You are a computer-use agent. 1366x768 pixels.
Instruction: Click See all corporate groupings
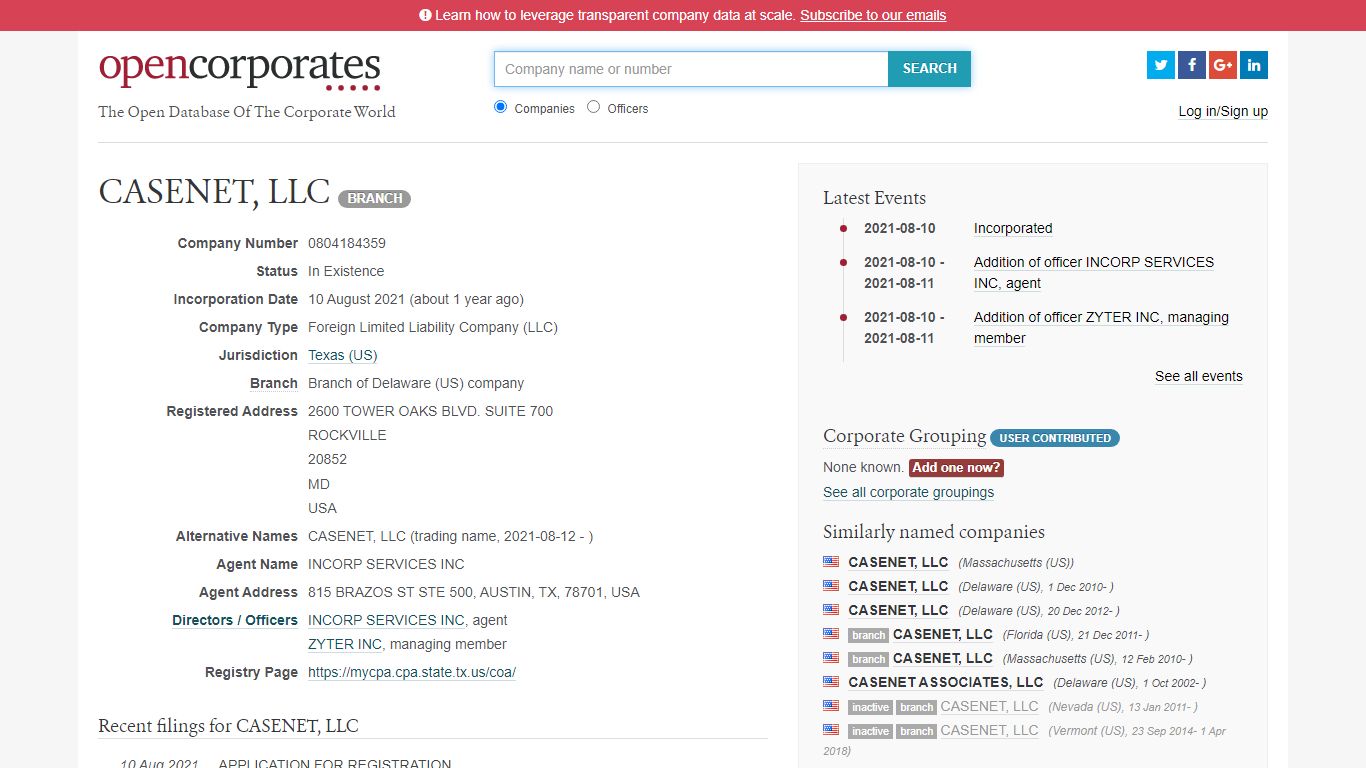908,492
